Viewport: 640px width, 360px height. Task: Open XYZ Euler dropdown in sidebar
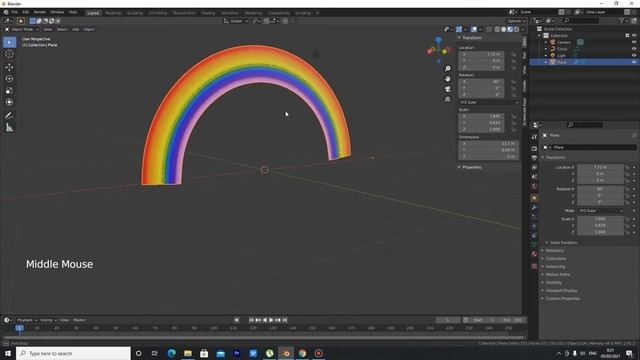coord(489,102)
